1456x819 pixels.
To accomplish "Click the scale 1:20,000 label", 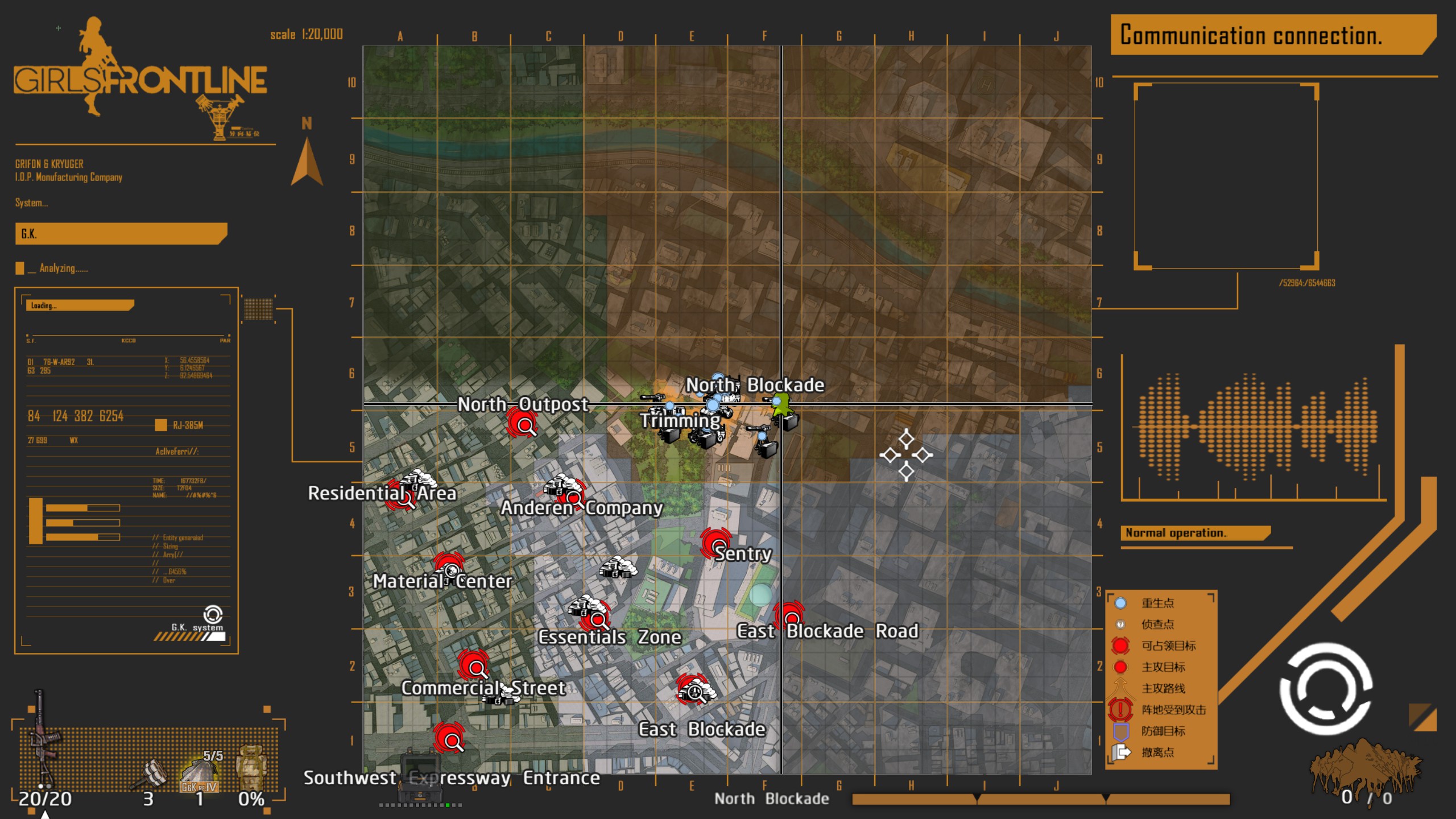I will [x=307, y=34].
